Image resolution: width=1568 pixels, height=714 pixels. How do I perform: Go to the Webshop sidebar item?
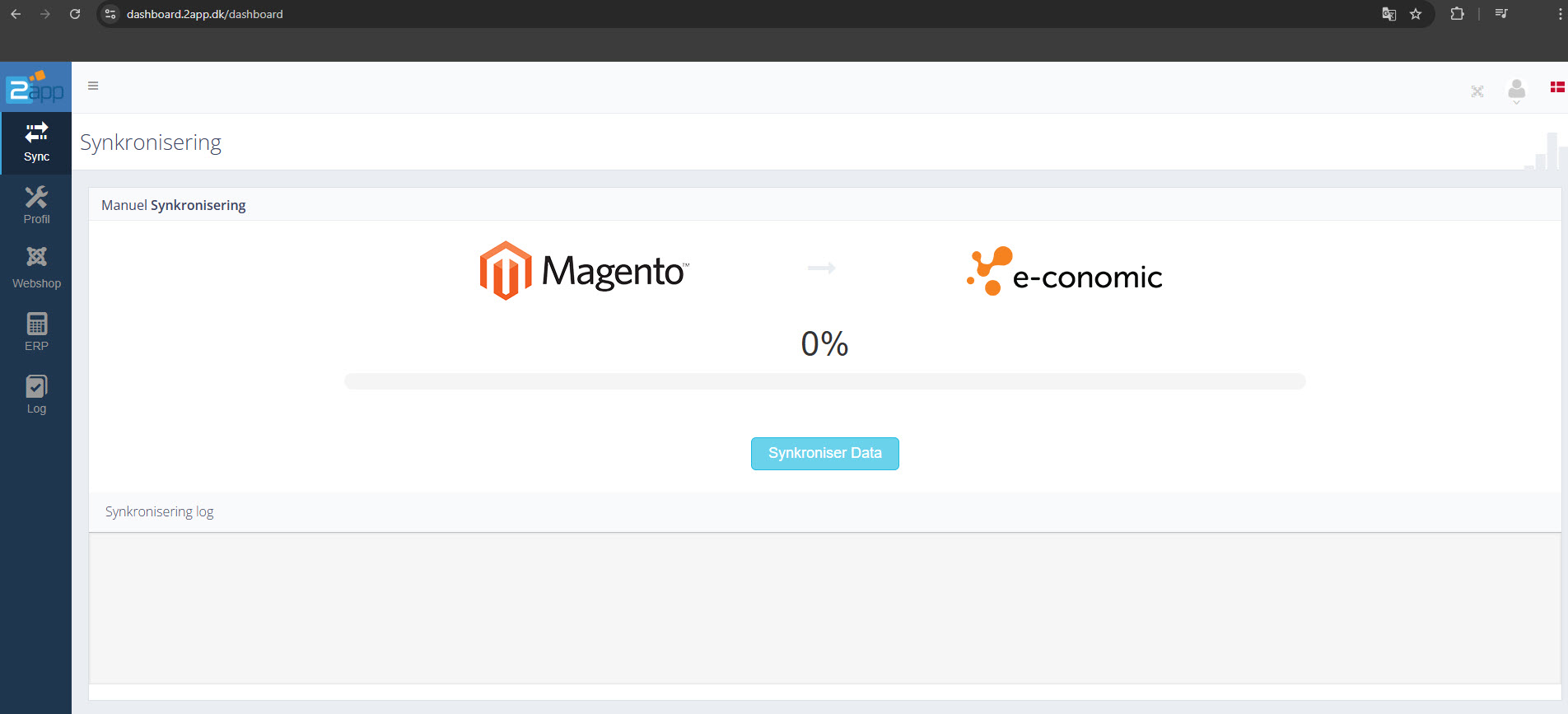coord(36,268)
